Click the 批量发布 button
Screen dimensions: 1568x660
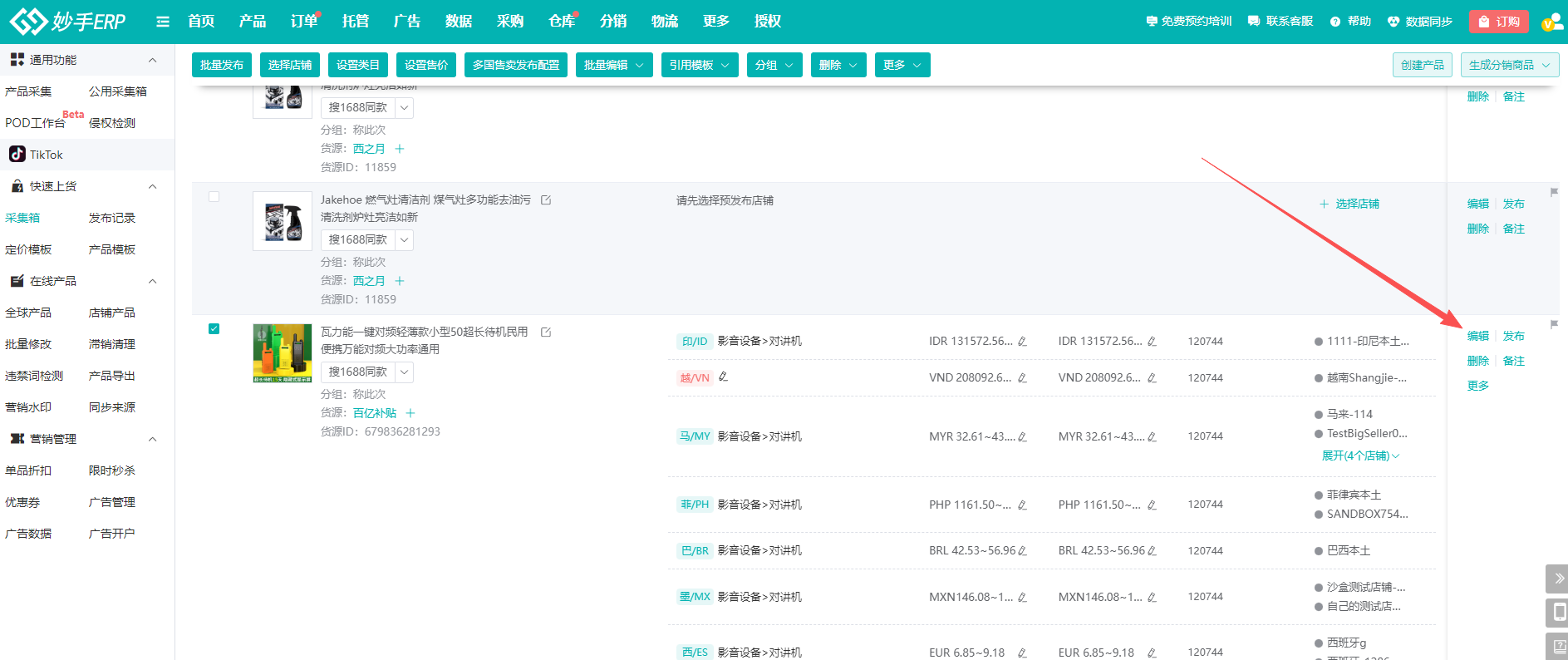pos(222,65)
